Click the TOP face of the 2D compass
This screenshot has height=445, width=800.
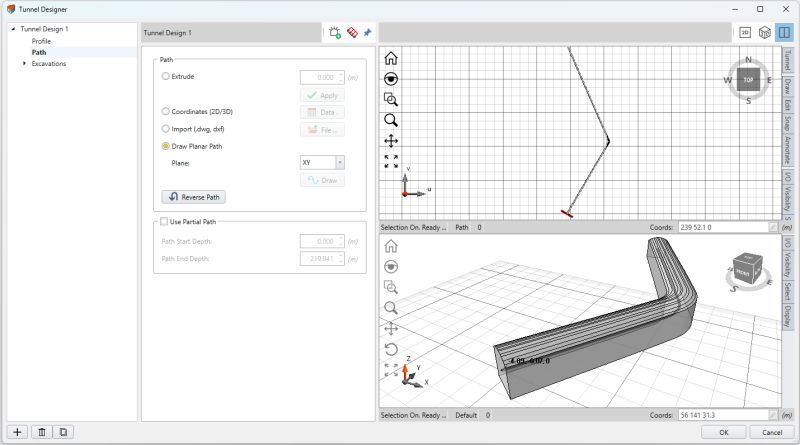[x=748, y=80]
